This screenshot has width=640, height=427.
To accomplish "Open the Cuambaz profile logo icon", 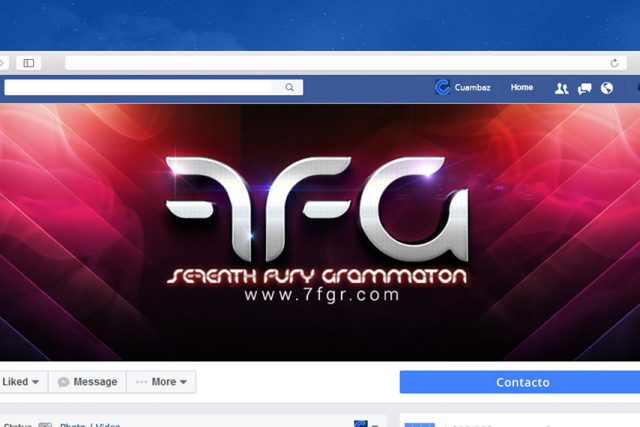I will (x=442, y=87).
